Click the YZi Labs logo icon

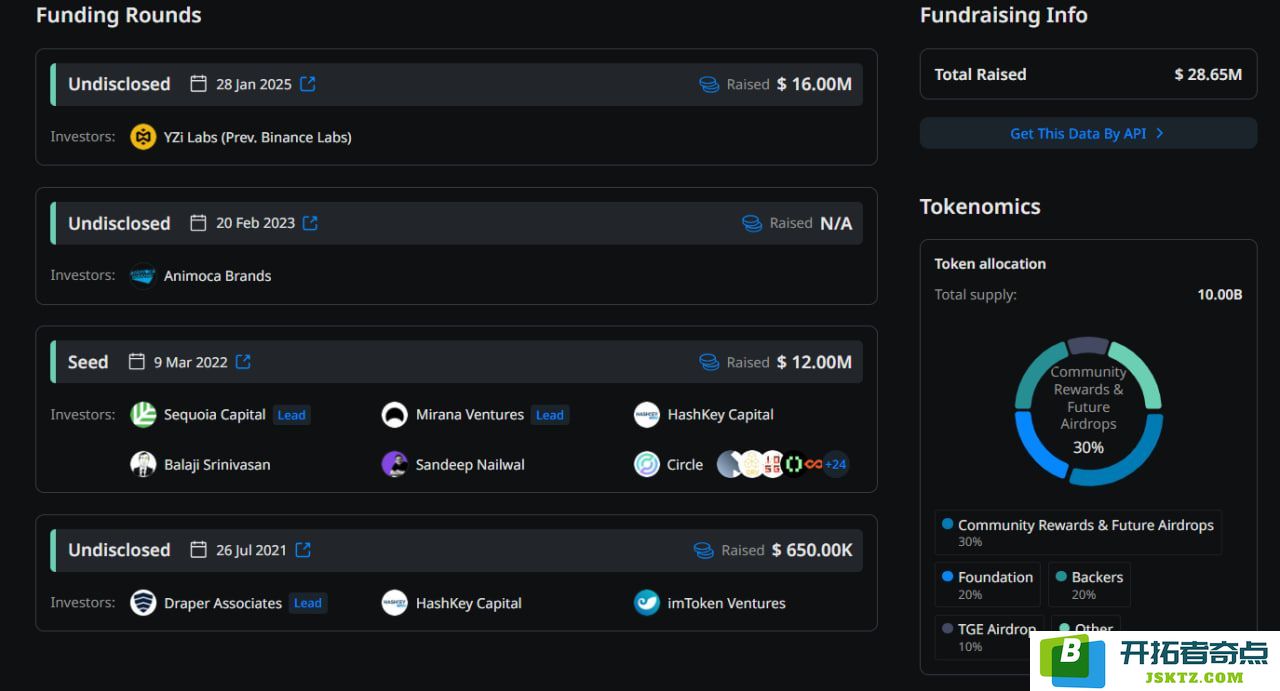click(x=143, y=137)
